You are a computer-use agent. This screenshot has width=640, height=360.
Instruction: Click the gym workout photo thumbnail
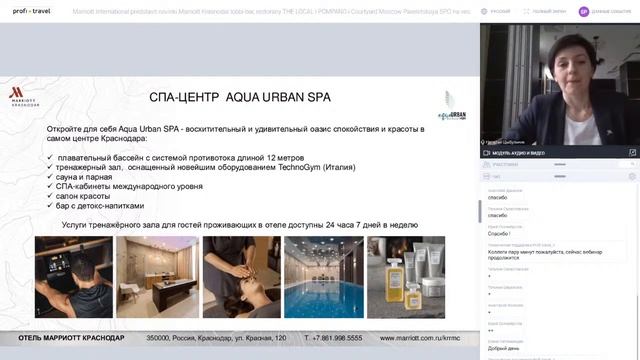(74, 277)
